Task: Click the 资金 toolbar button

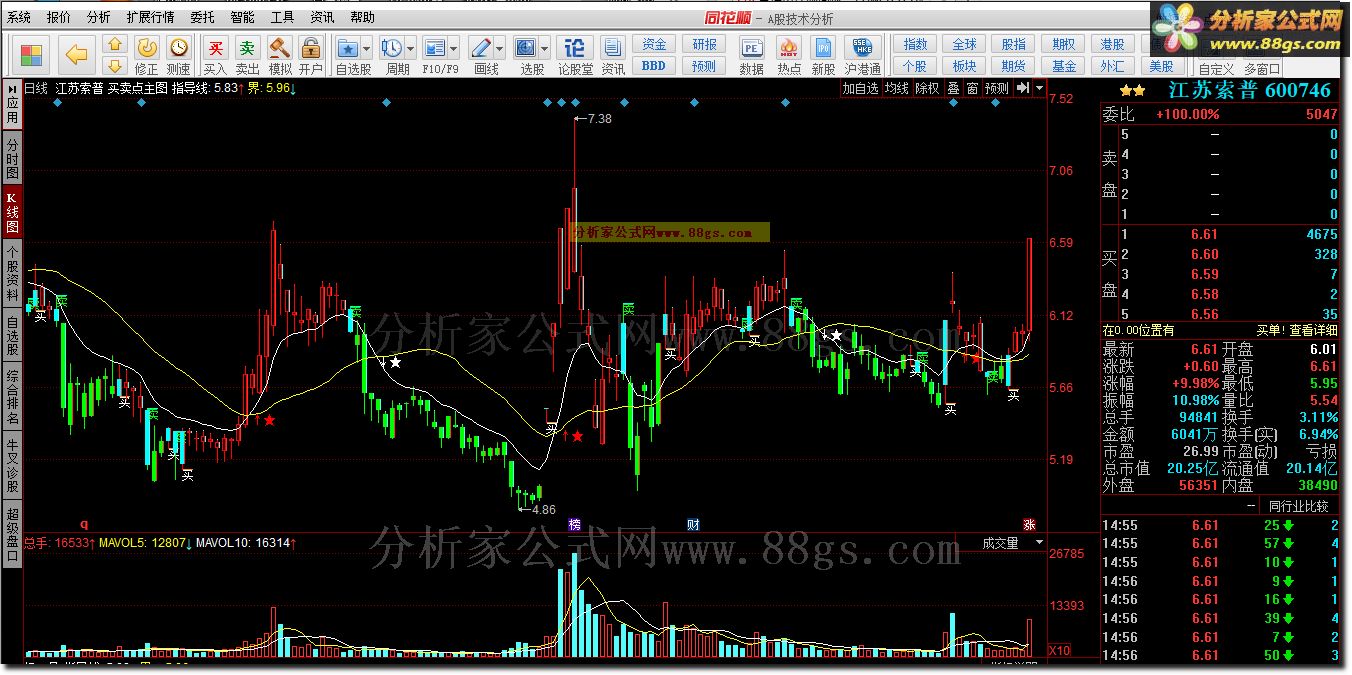Action: [x=653, y=44]
